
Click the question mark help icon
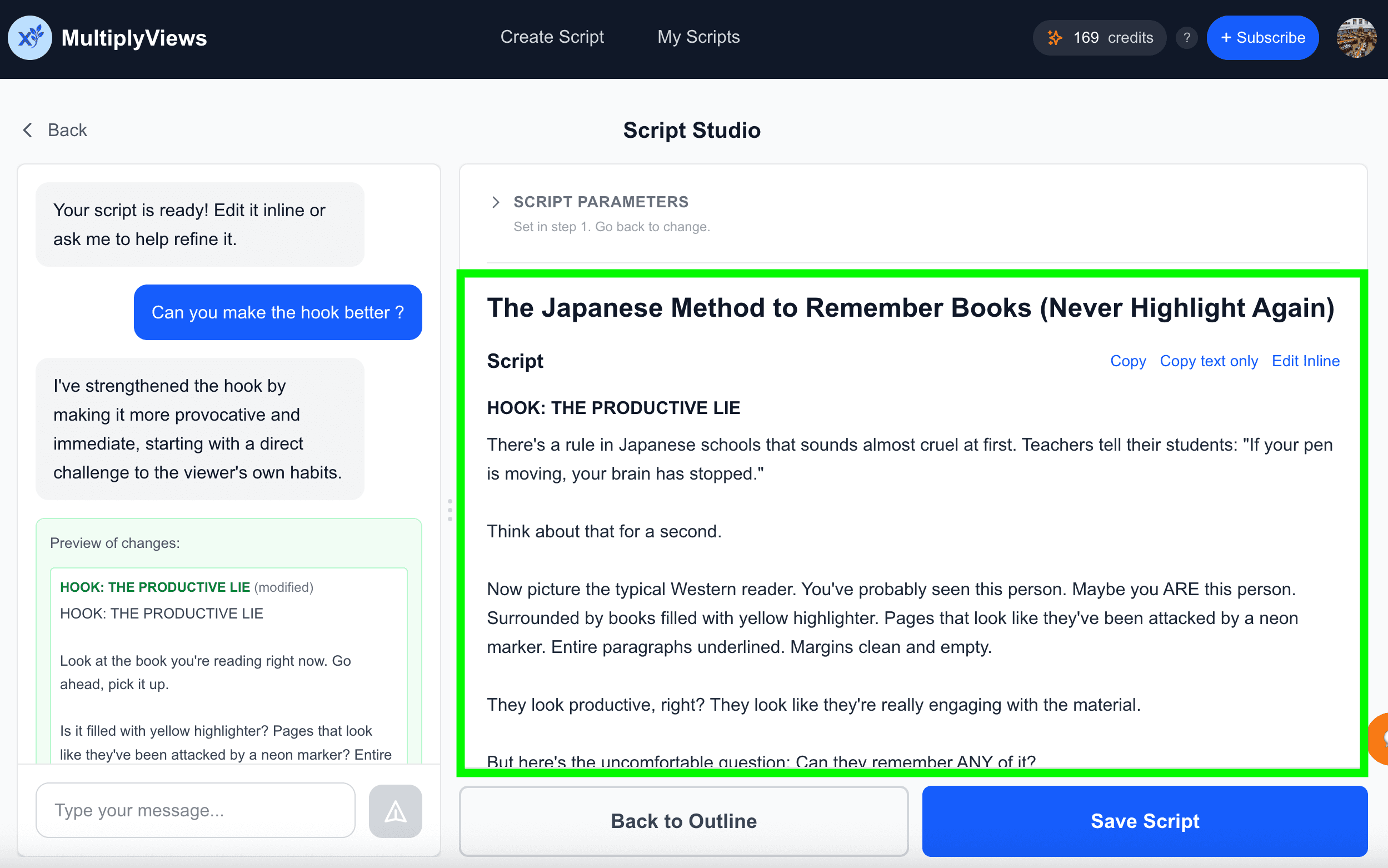pos(1186,38)
